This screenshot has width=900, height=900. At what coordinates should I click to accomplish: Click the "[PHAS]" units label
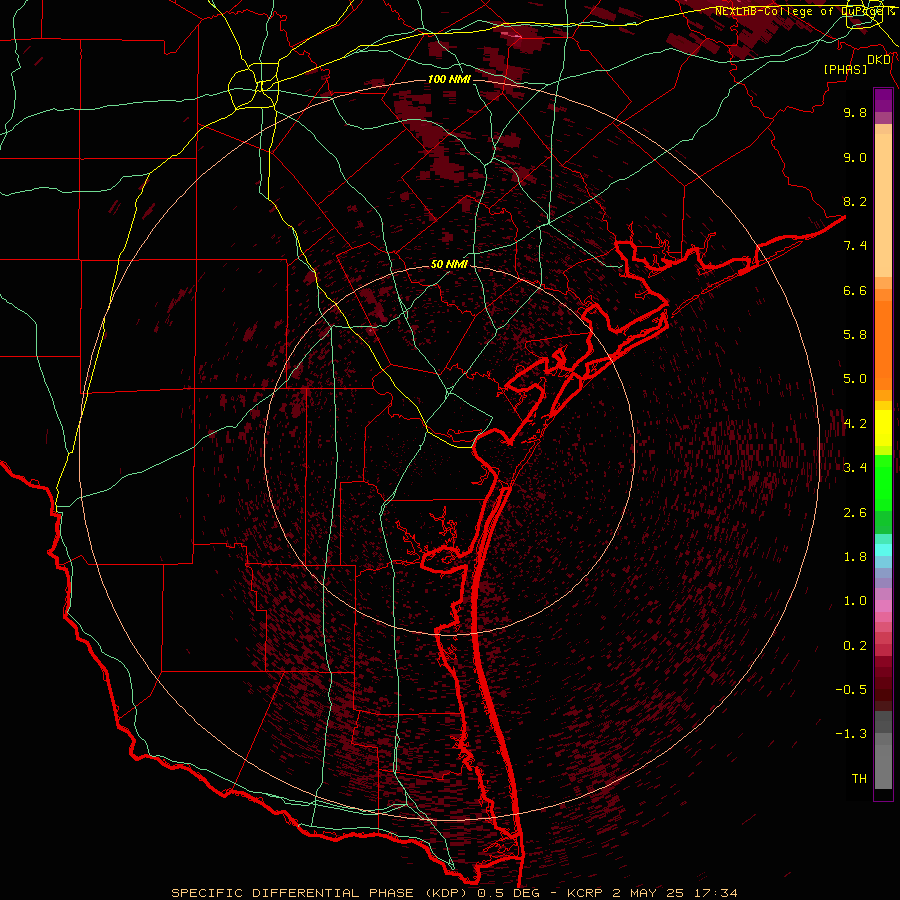tap(845, 70)
